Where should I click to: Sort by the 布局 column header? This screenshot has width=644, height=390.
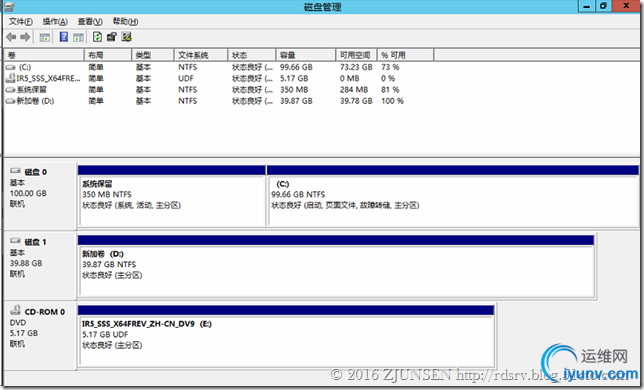108,55
